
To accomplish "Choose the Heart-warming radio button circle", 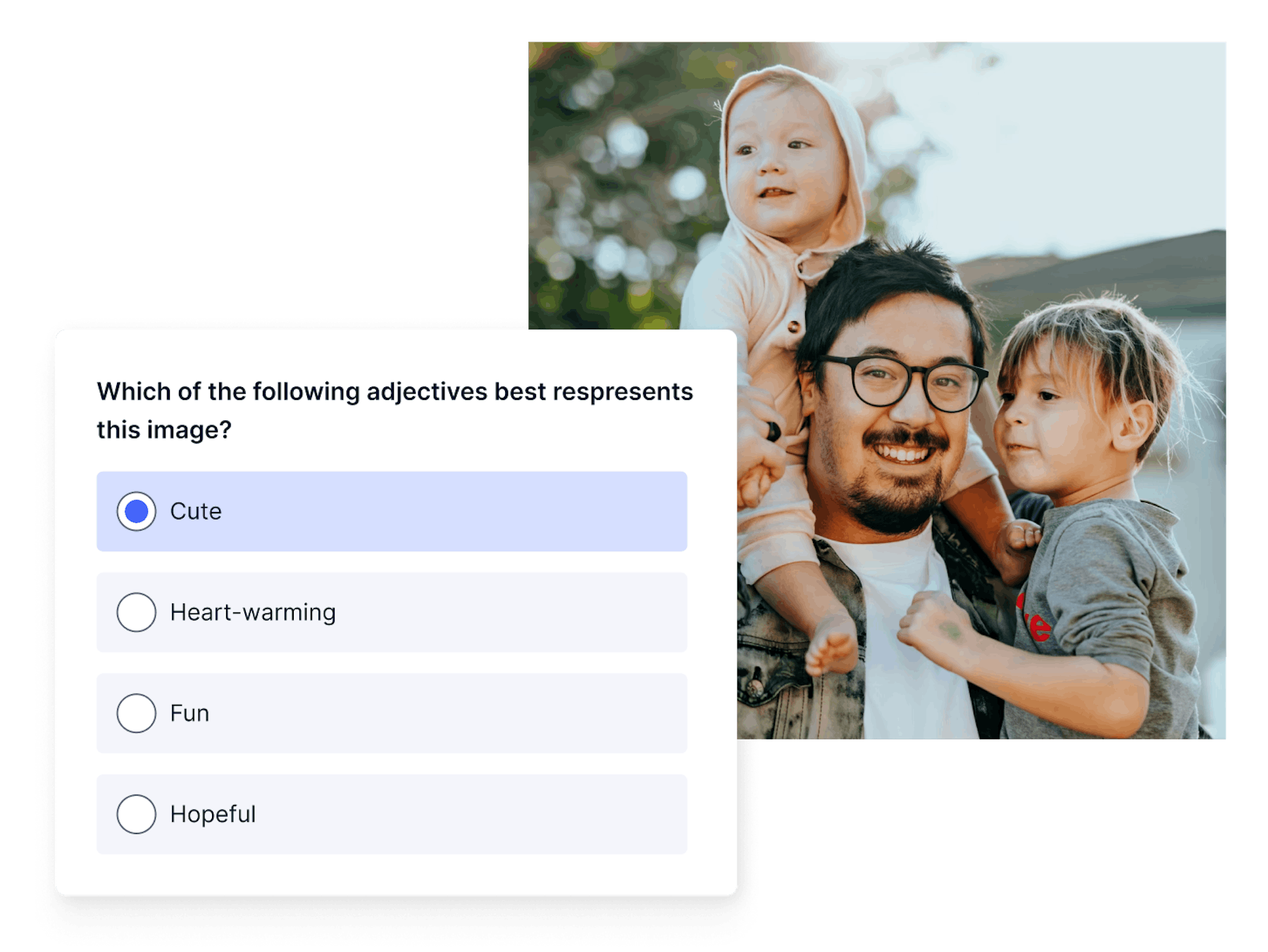I will [136, 612].
